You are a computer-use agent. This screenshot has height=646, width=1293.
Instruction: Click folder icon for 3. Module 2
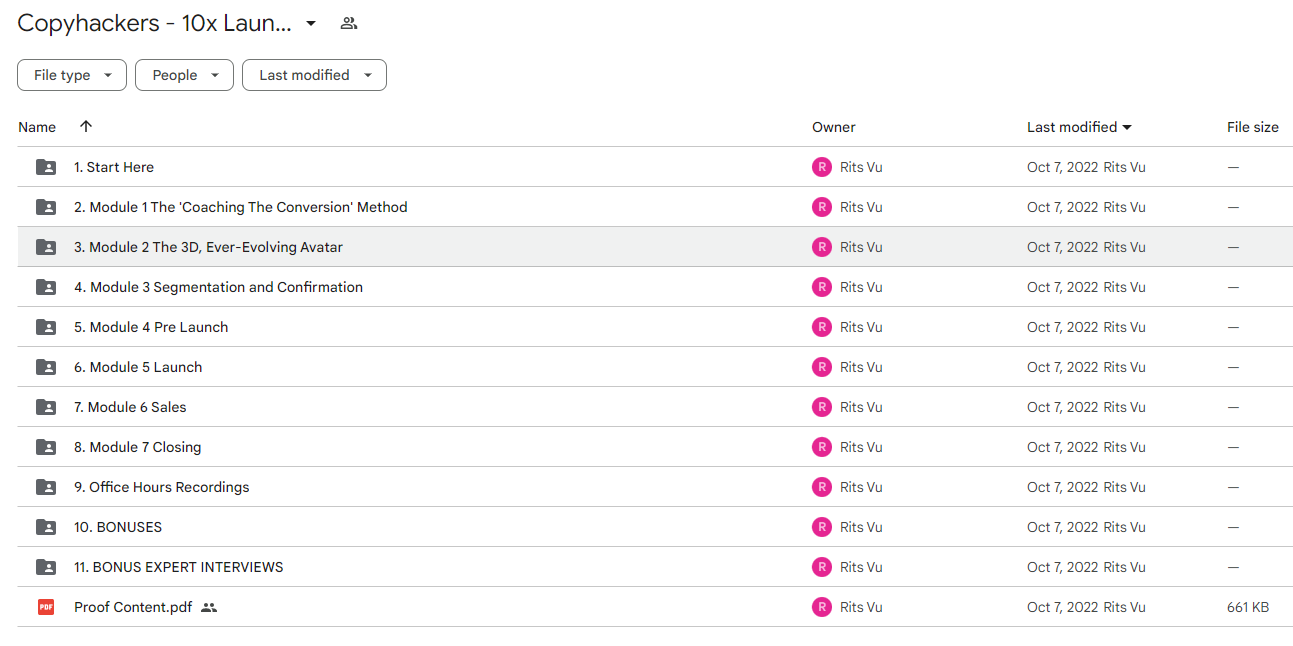tap(46, 247)
